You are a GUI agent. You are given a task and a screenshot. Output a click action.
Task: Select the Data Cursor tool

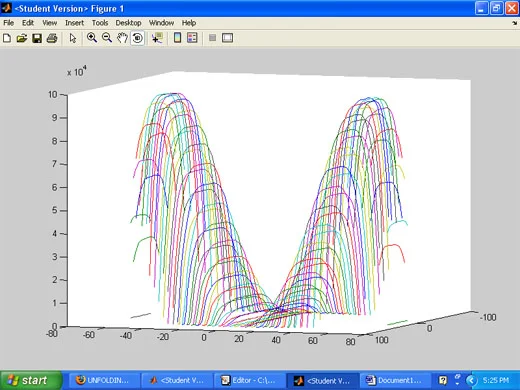(x=157, y=38)
